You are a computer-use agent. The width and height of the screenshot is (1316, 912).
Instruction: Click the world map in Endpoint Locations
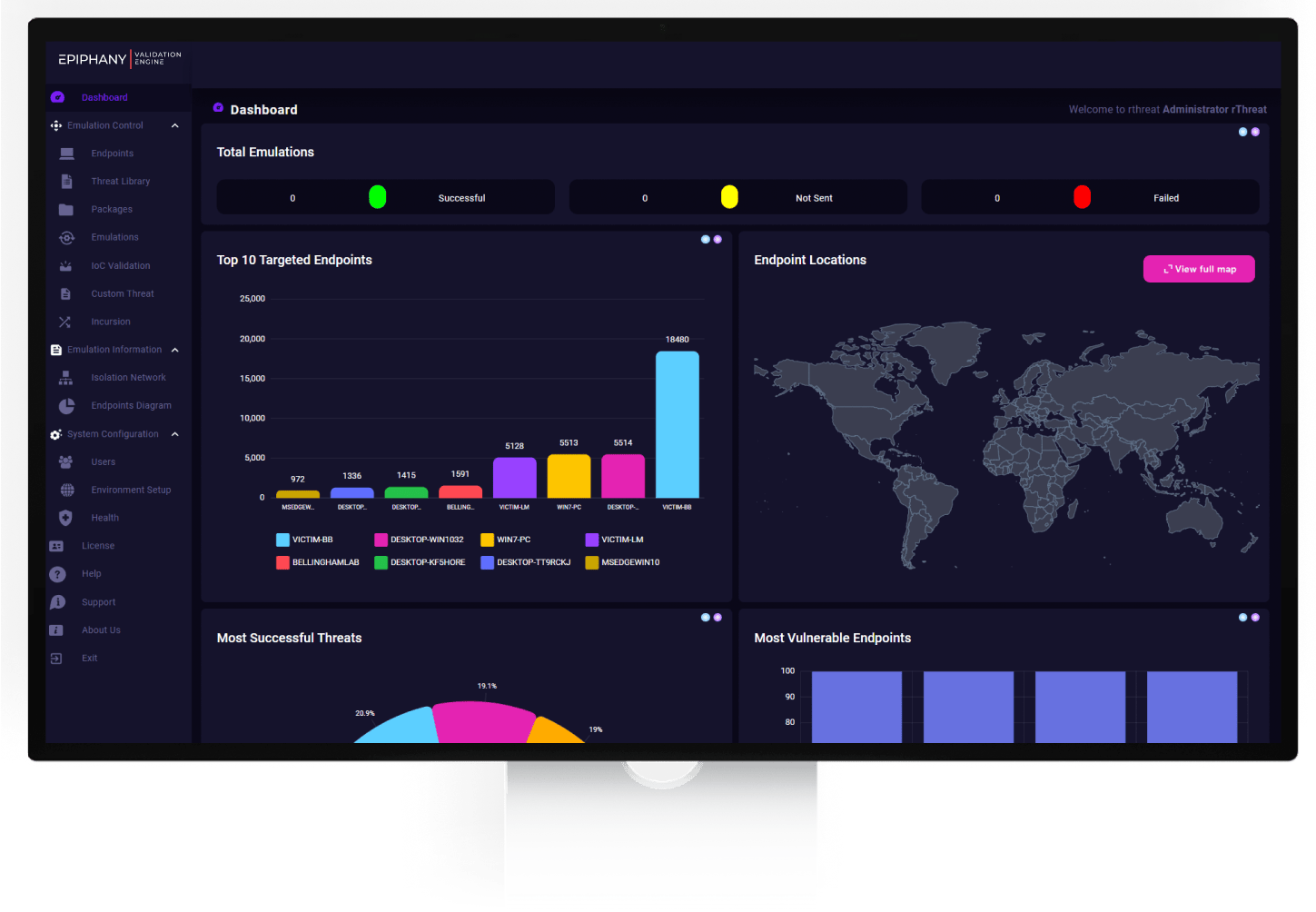[x=1005, y=447]
